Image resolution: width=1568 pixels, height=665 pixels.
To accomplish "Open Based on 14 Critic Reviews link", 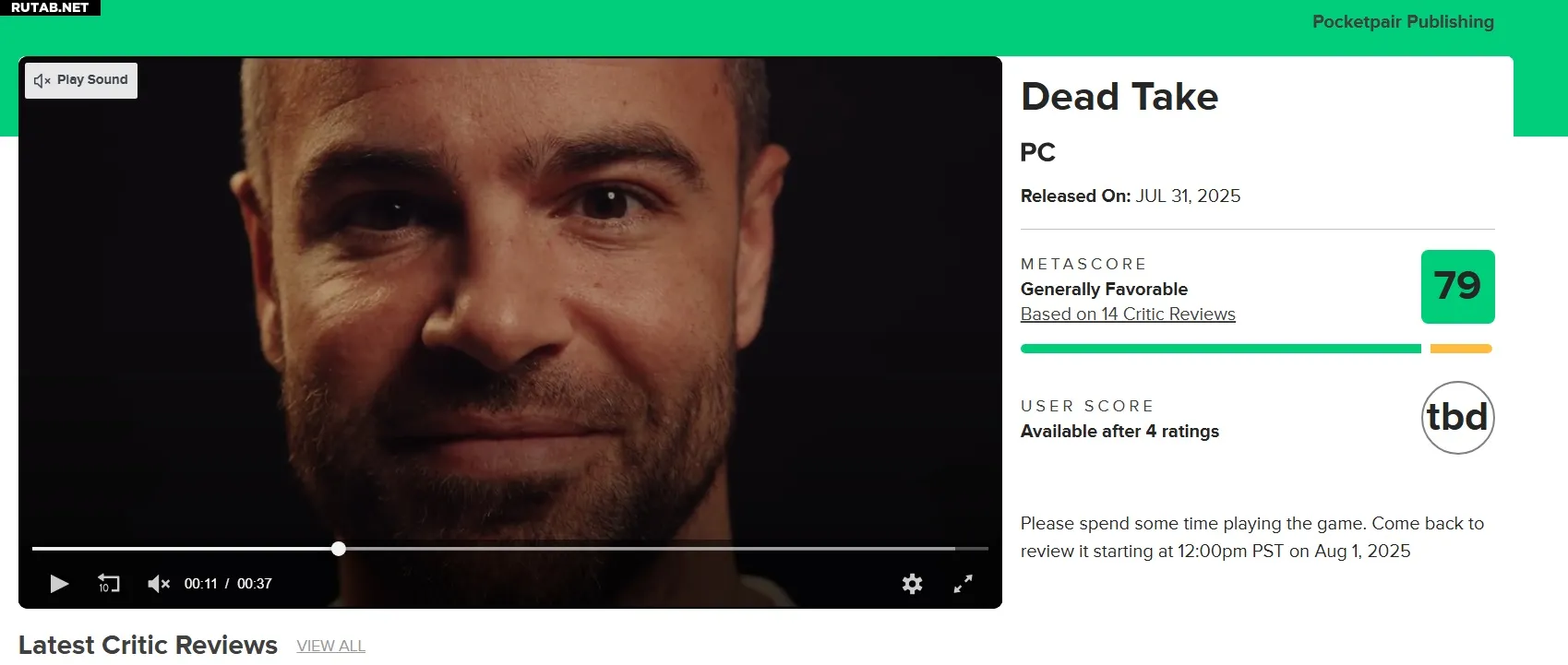I will tap(1128, 315).
